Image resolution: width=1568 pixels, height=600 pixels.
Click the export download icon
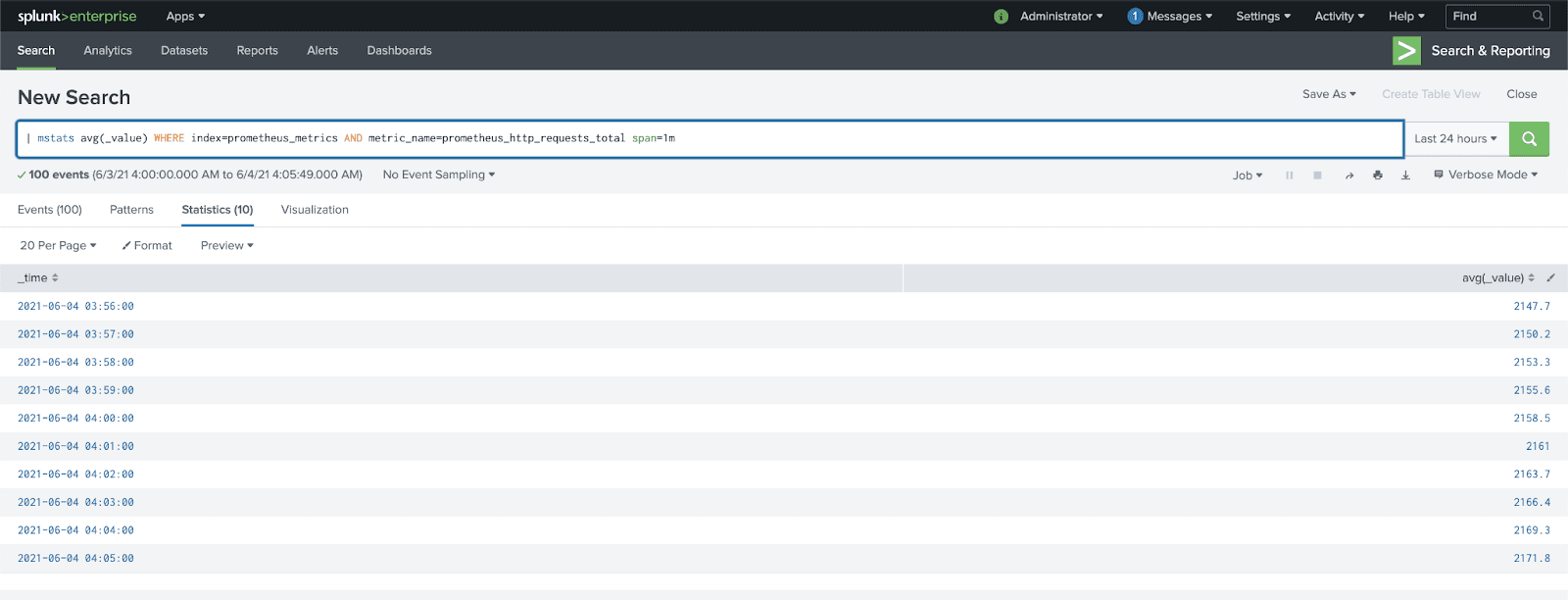(1405, 175)
